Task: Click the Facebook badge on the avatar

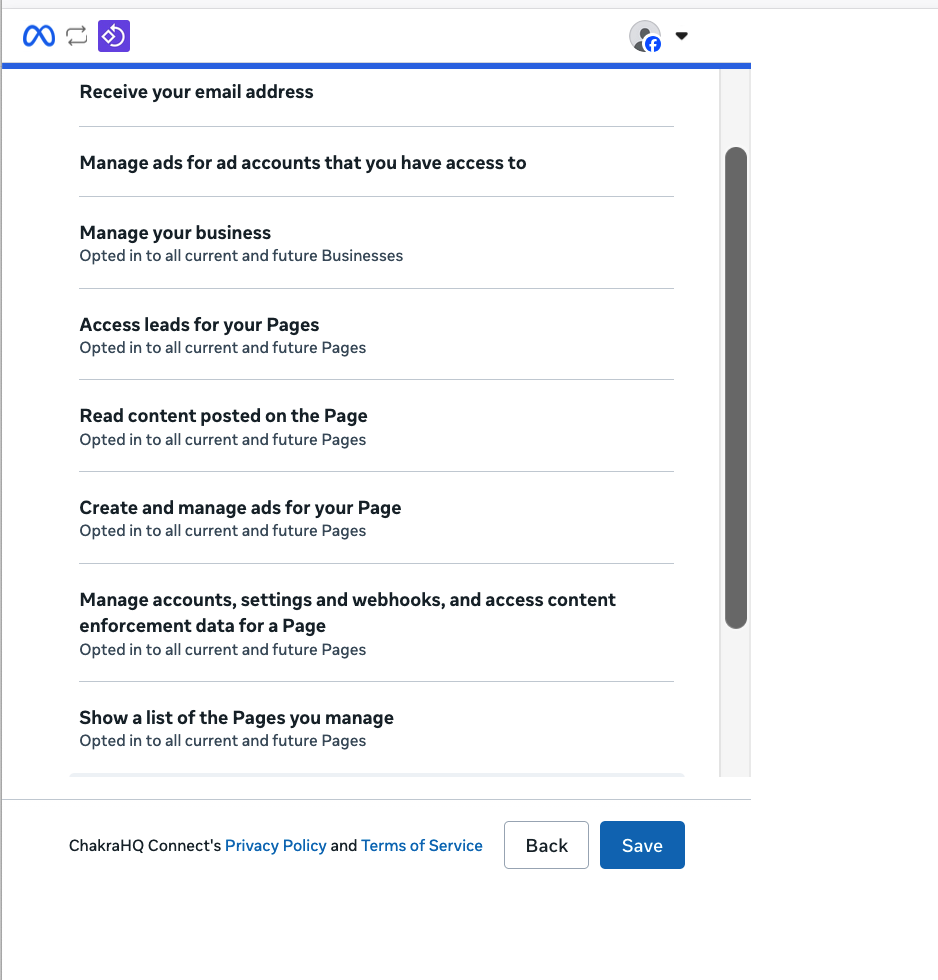Action: coord(653,44)
